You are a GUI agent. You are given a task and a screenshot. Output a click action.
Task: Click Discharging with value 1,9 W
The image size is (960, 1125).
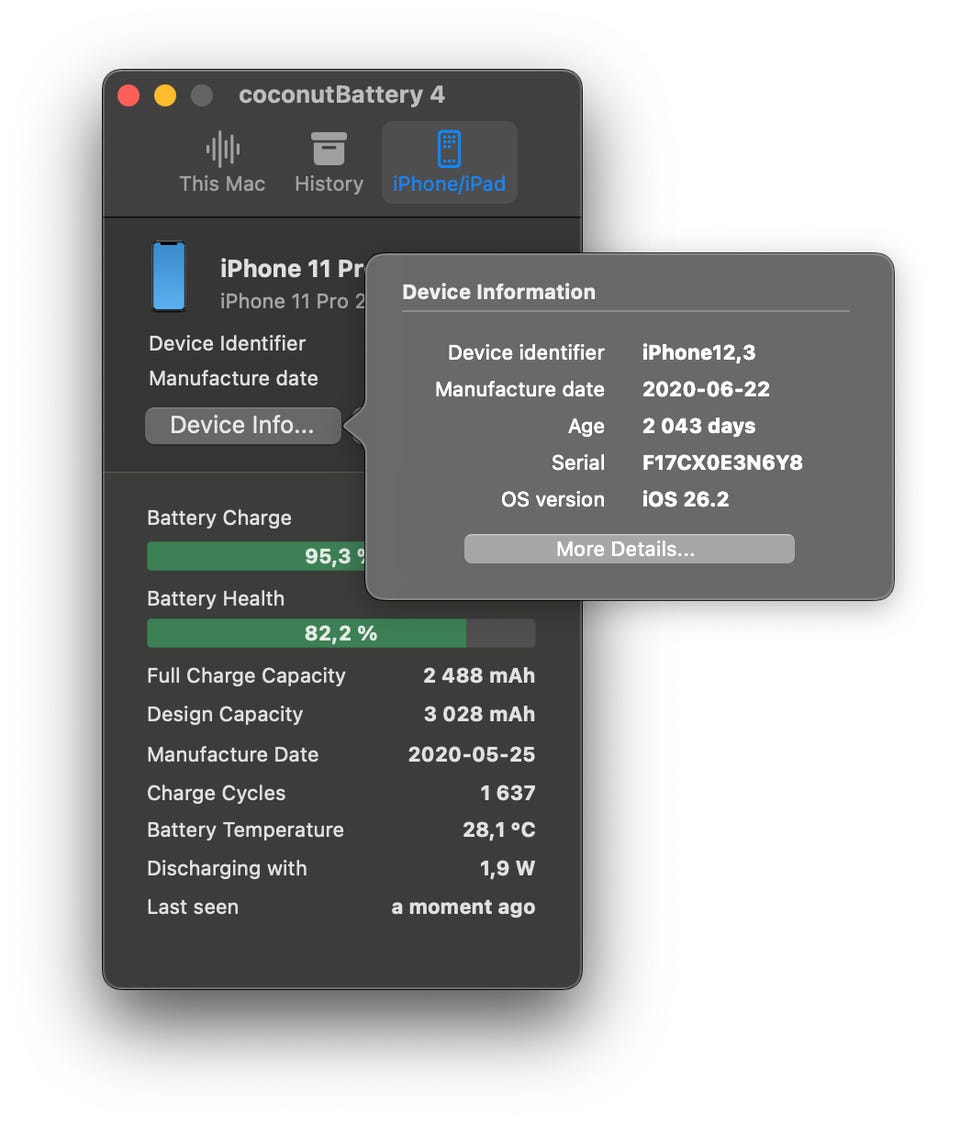click(507, 869)
